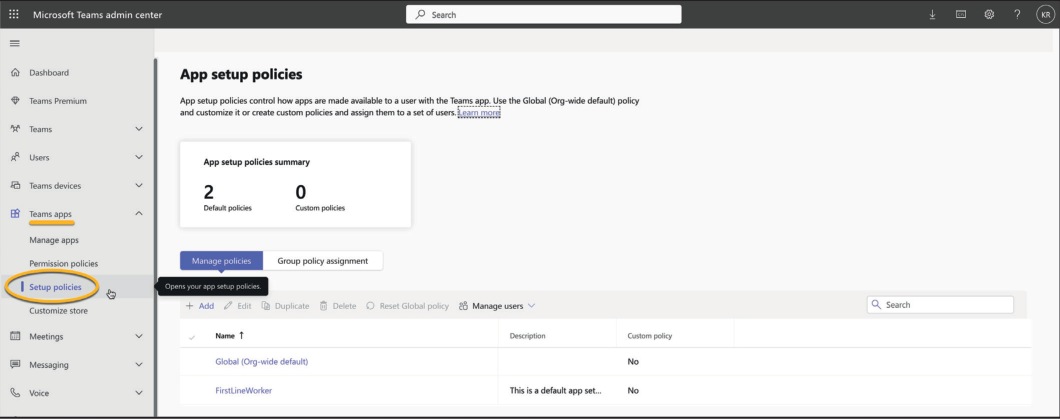Screen dimensions: 1060x420
Task: Click the '2 Default policies' summary count
Action: [x=227, y=196]
